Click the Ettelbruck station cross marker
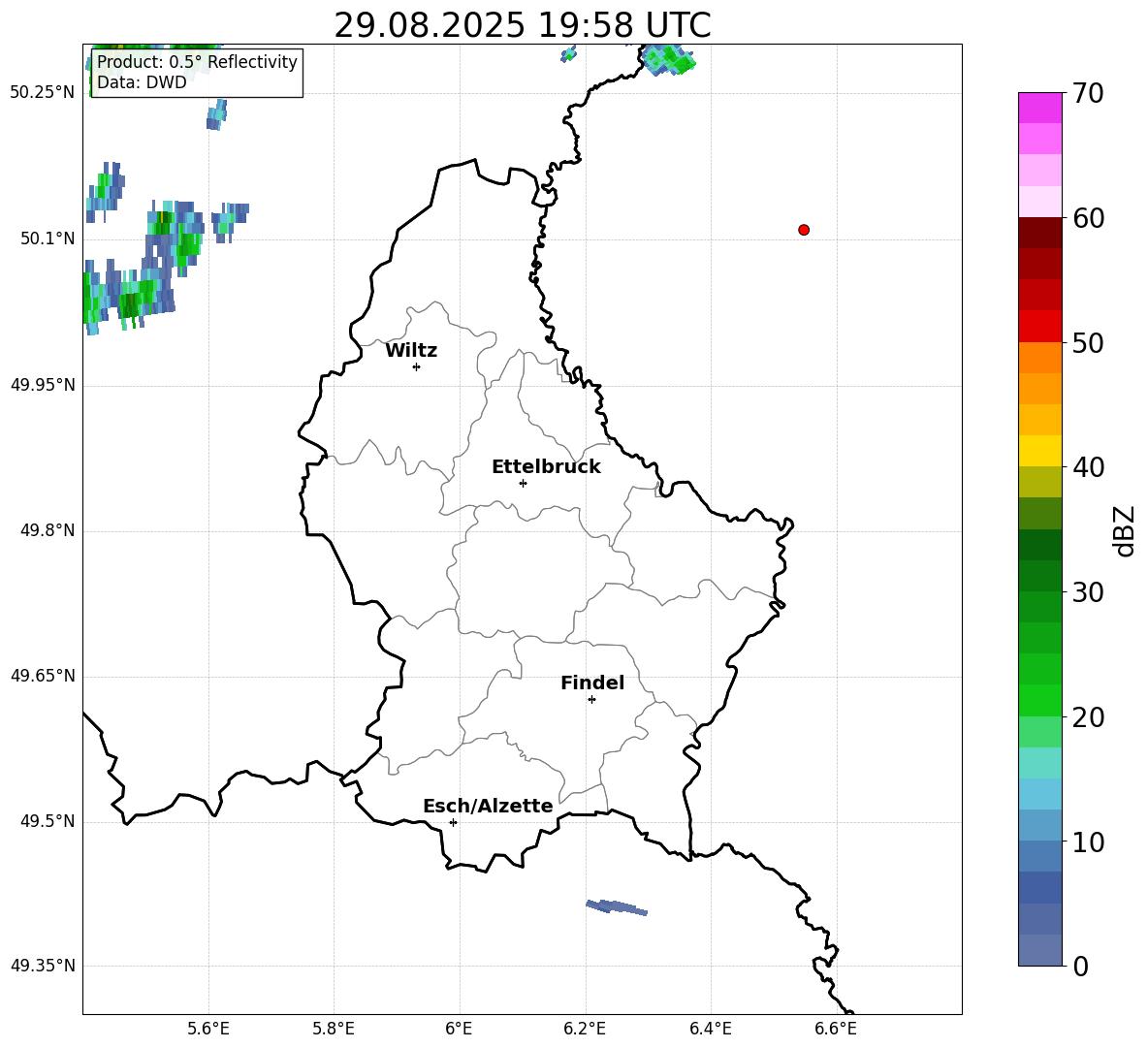 tap(523, 483)
